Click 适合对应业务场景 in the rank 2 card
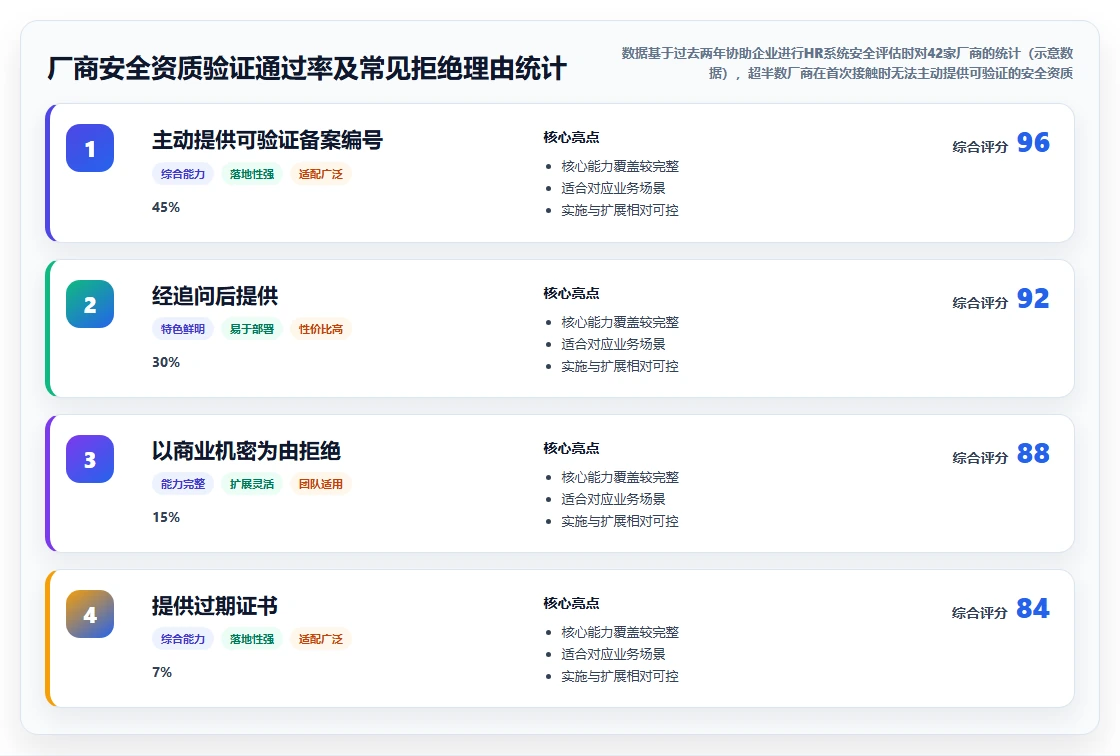This screenshot has height=756, width=1120. click(x=614, y=344)
